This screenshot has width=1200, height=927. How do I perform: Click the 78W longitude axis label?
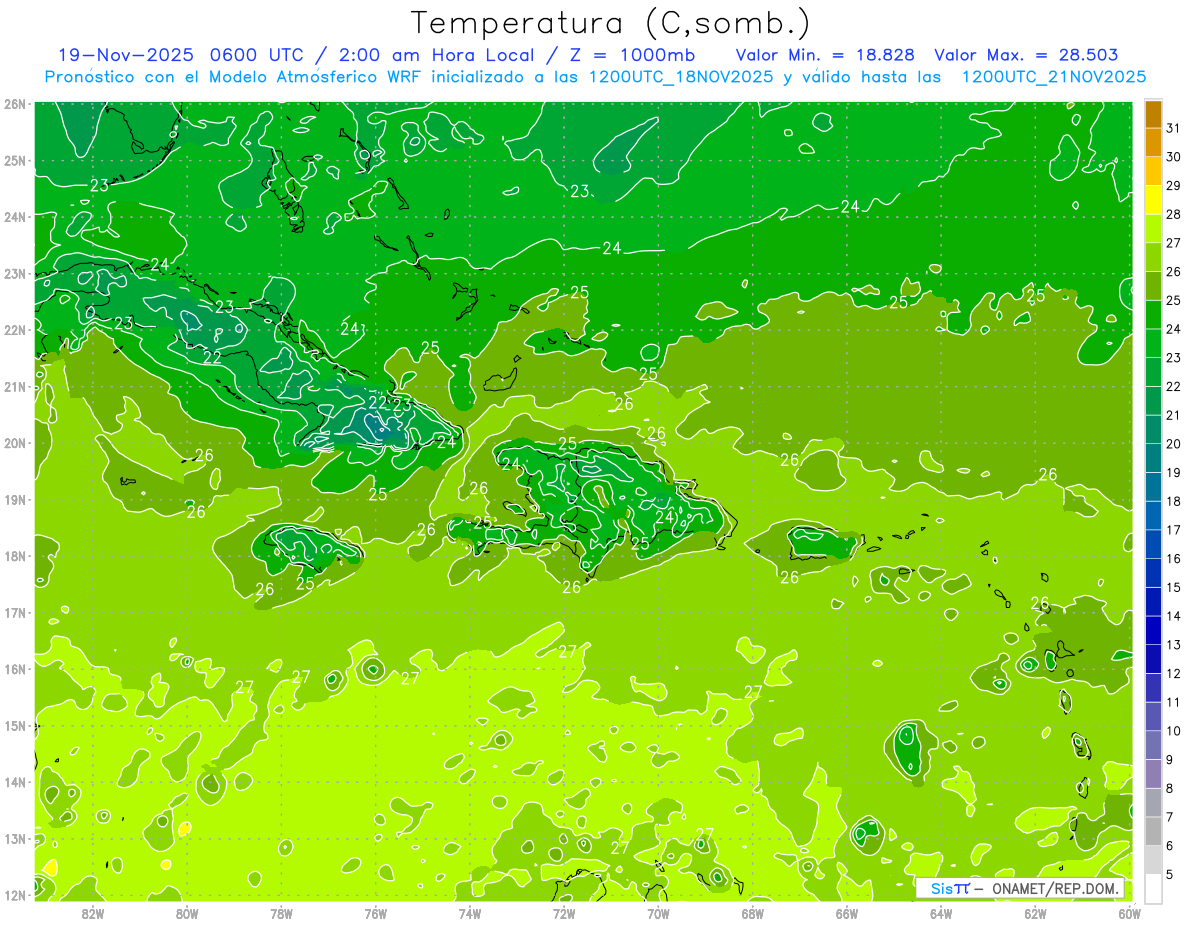[x=281, y=913]
